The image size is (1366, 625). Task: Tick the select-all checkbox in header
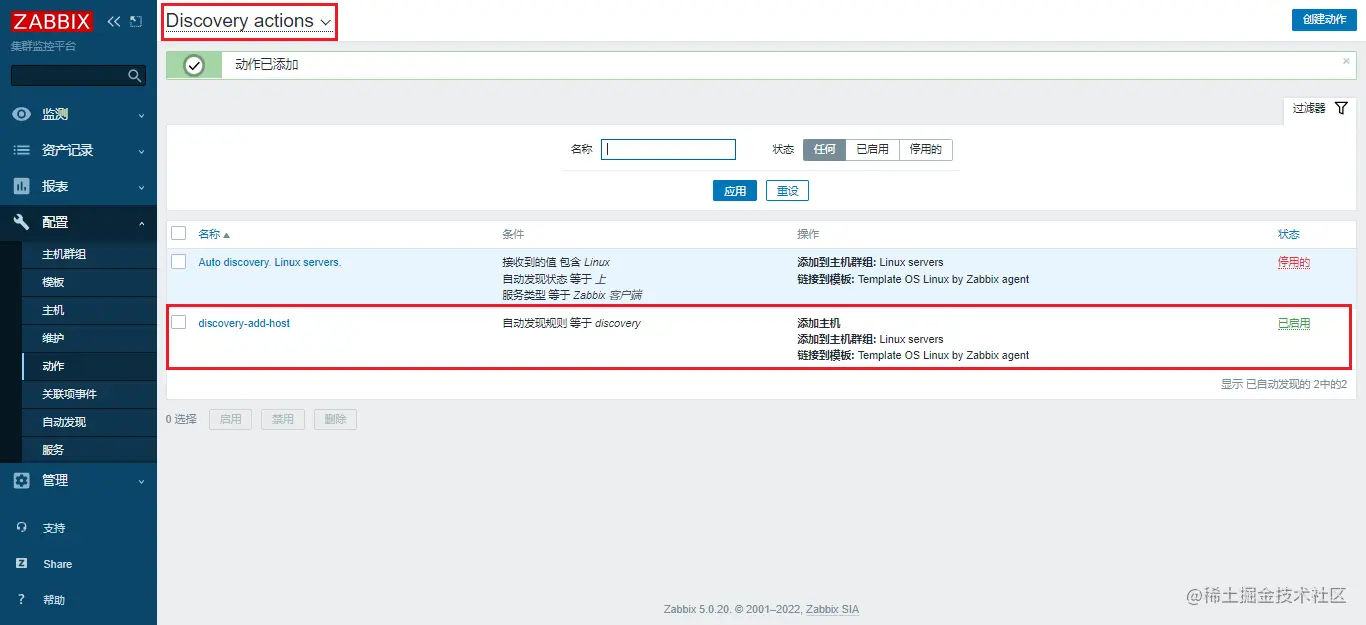point(179,233)
